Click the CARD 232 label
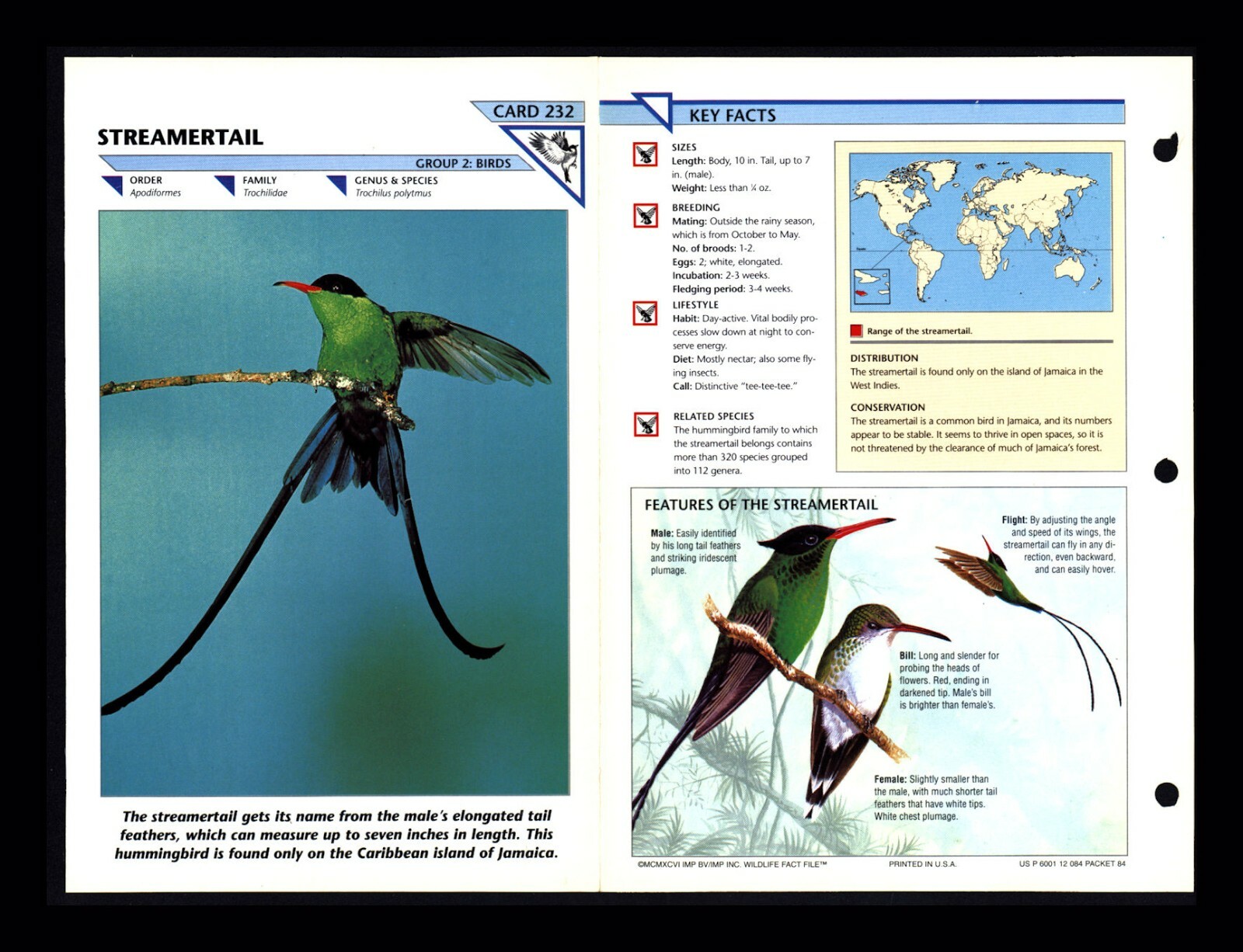1243x952 pixels. tap(533, 112)
